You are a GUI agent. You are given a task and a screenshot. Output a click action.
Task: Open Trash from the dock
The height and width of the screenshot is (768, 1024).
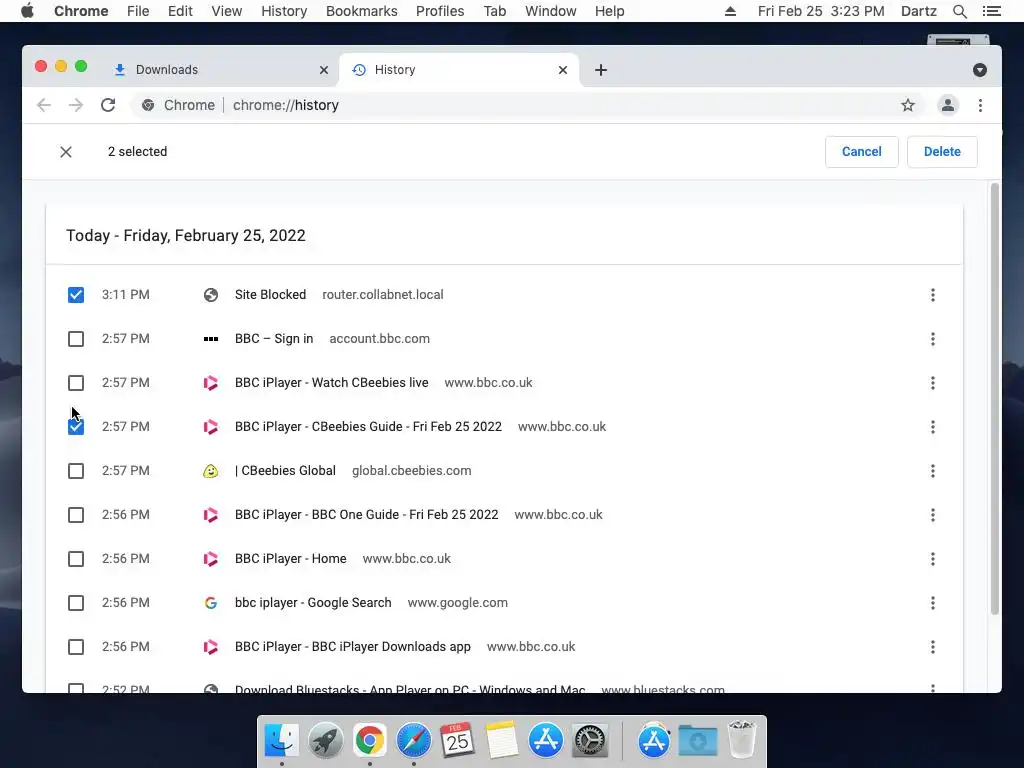742,739
